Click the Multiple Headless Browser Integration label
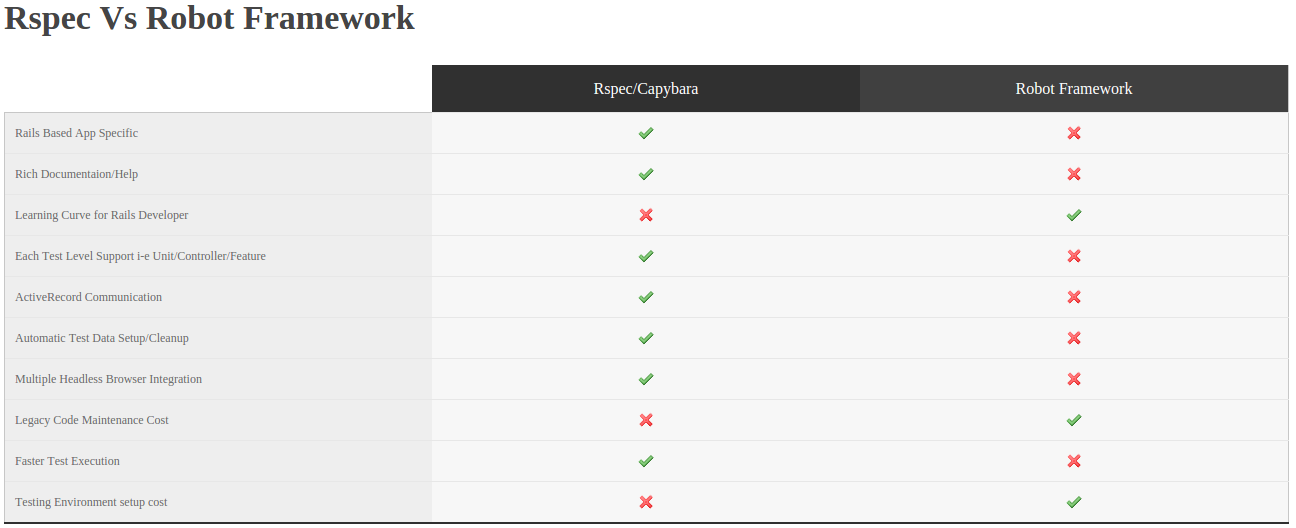The height and width of the screenshot is (528, 1296). point(108,379)
